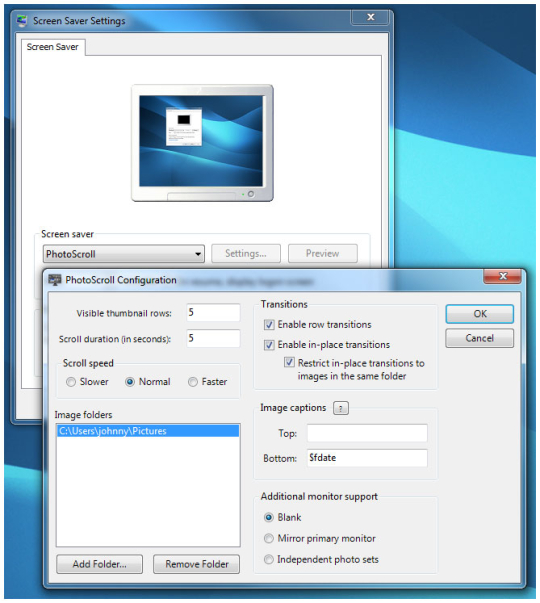This screenshot has width=540, height=603.
Task: Click the Bottom caption field with $fdate
Action: click(x=367, y=458)
